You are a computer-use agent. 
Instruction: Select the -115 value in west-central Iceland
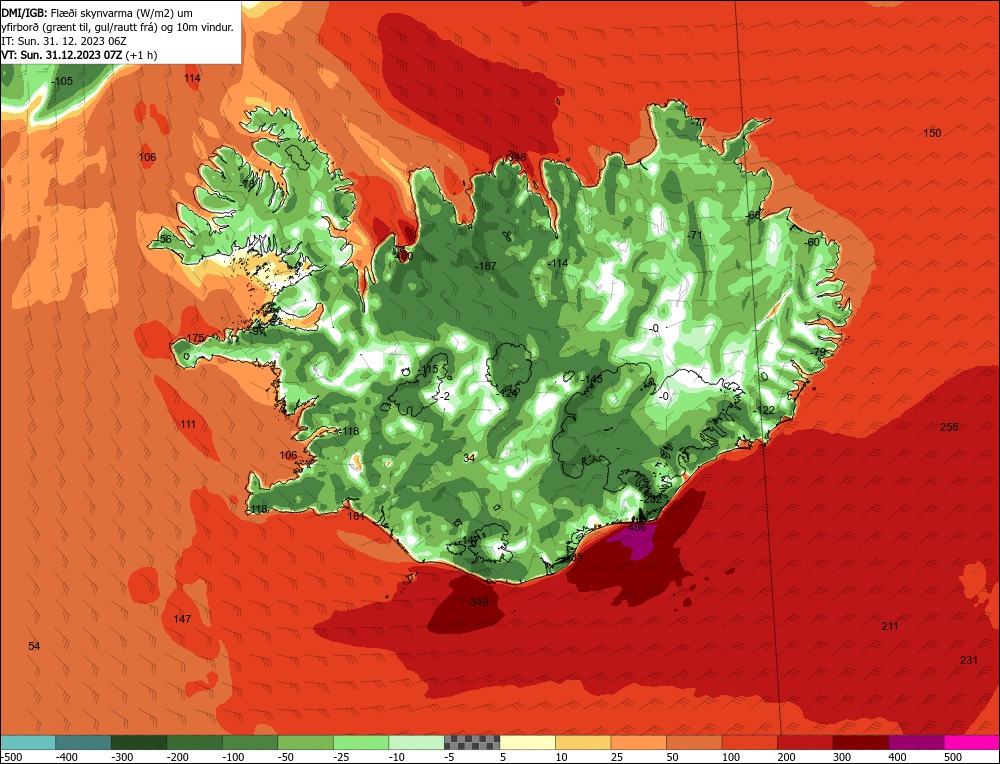point(427,370)
